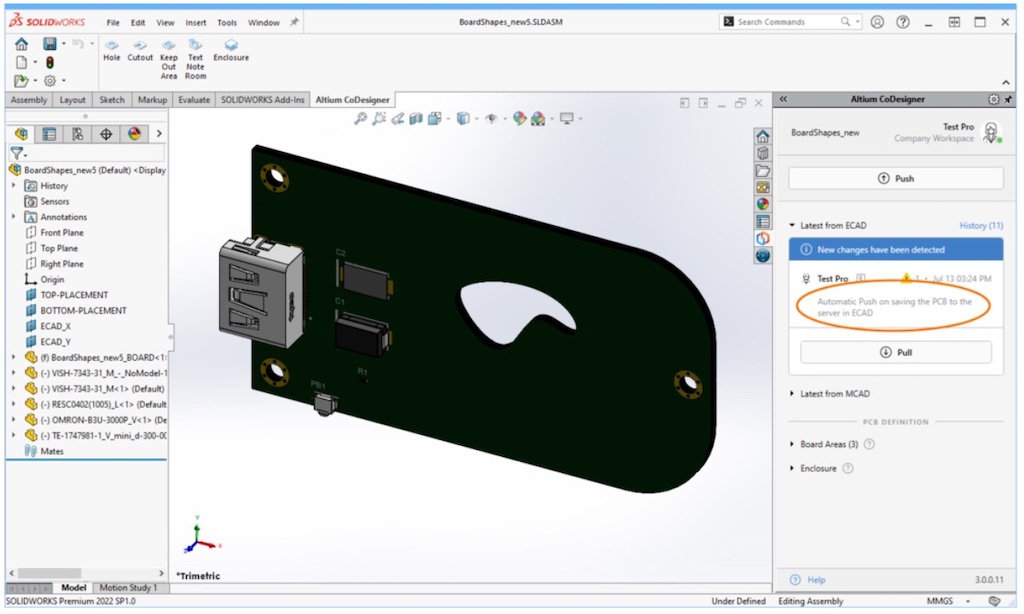Click the MMGS unit system in status bar
This screenshot has height=614, width=1024.
pyautogui.click(x=939, y=601)
